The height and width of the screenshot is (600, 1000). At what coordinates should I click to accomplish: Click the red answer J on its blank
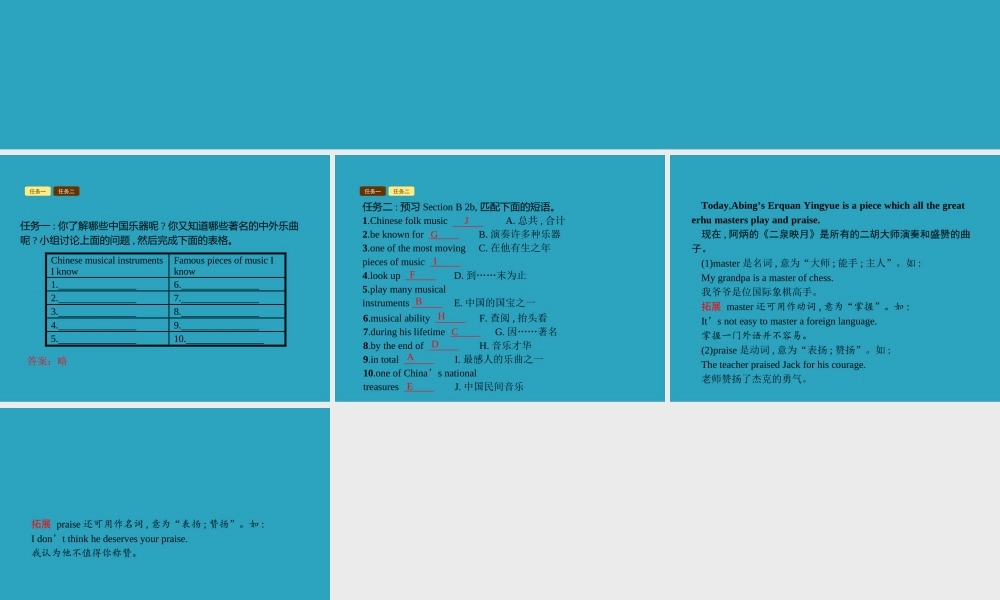point(466,220)
